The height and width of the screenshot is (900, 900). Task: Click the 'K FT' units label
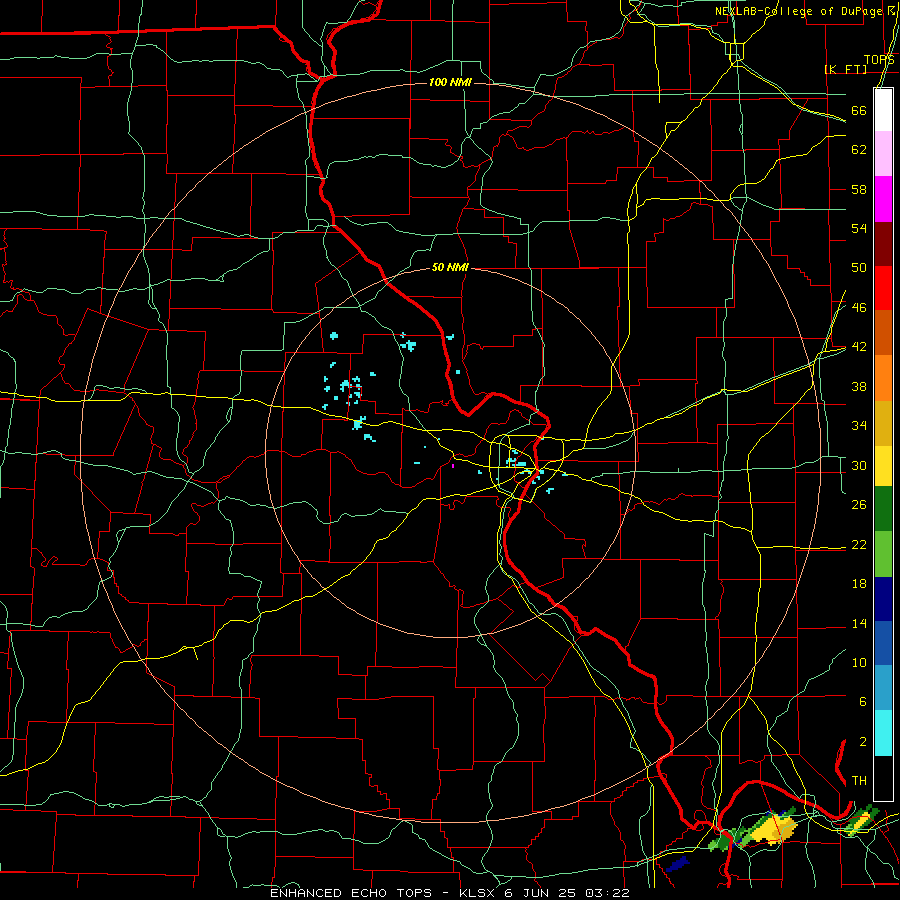click(x=845, y=69)
